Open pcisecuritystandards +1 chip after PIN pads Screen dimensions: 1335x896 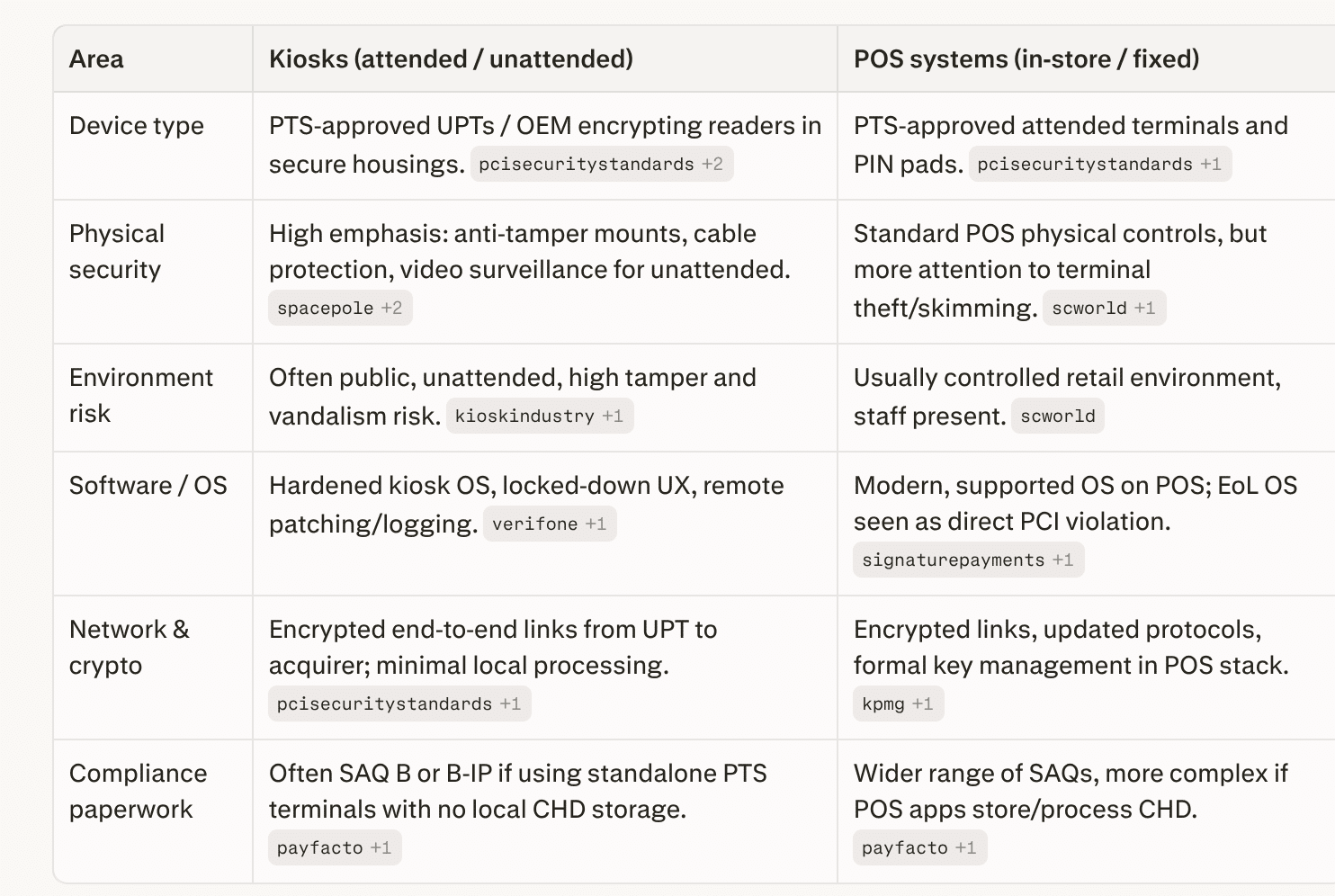(x=1099, y=164)
